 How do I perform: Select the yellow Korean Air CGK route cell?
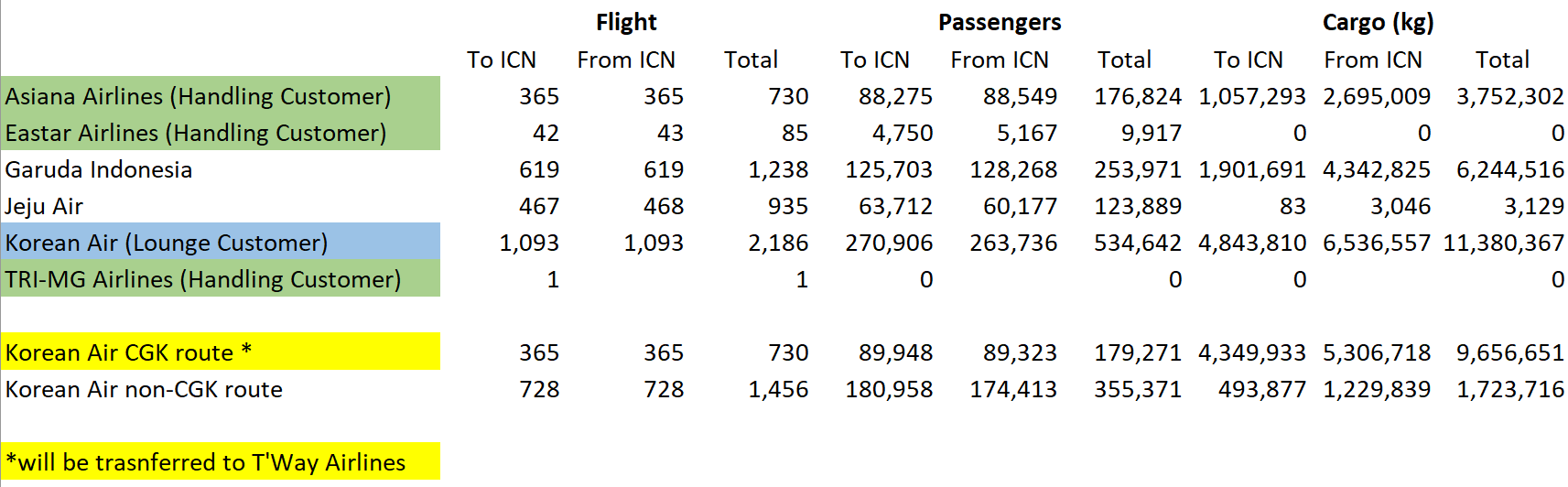click(x=128, y=352)
